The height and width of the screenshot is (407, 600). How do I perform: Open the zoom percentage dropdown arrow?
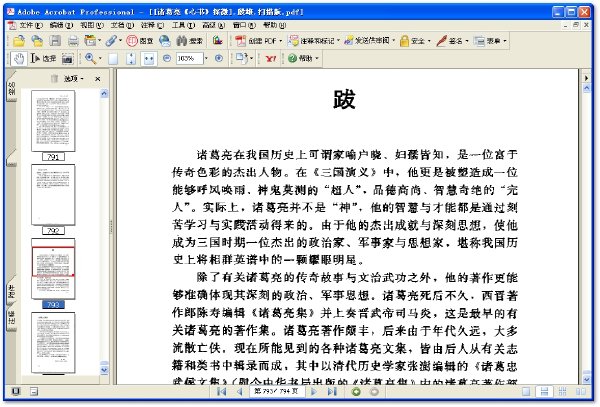207,59
